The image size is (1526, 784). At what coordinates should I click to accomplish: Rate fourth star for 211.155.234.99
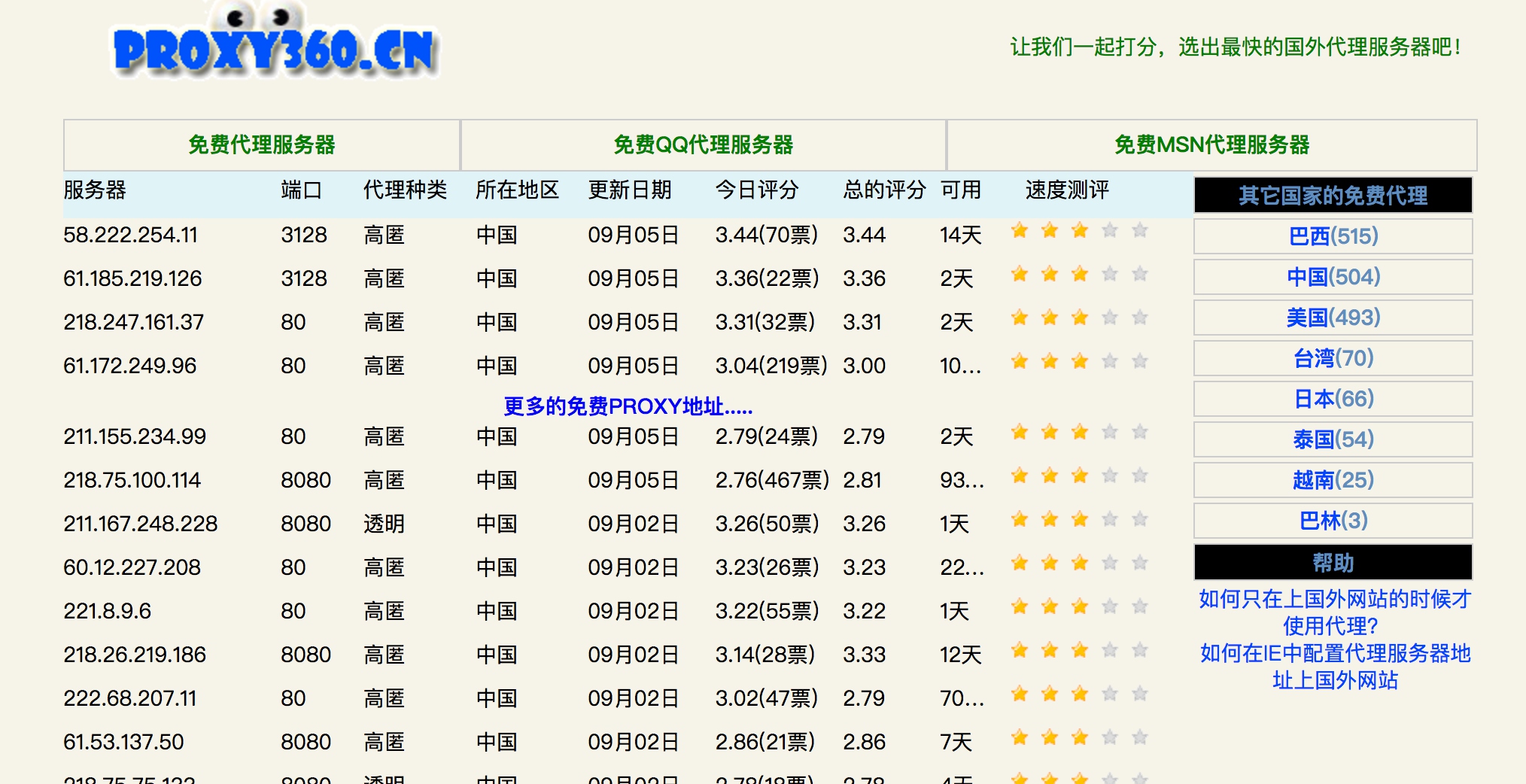click(x=1110, y=432)
